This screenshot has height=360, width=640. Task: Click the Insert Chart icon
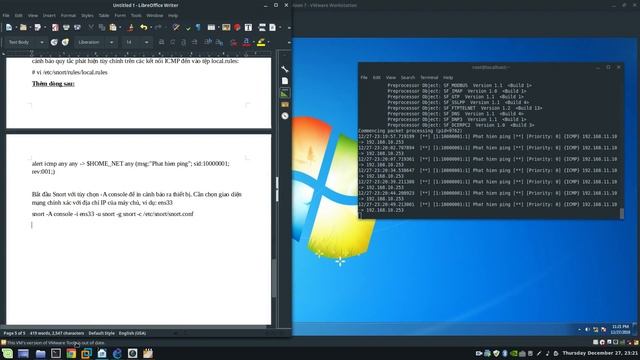(237, 27)
